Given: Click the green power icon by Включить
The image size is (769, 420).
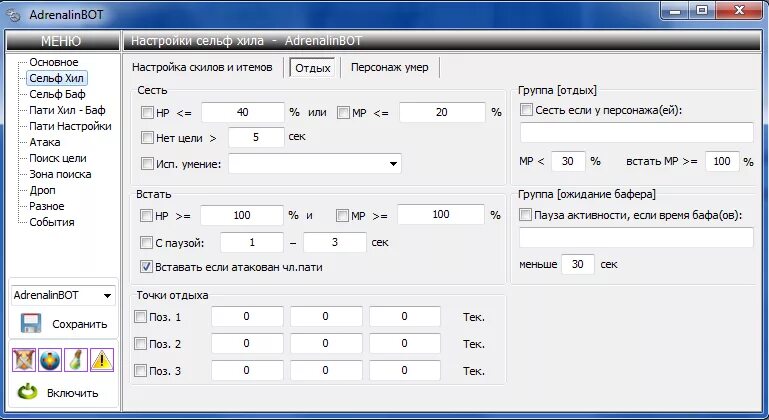Looking at the screenshot, I should pos(27,392).
